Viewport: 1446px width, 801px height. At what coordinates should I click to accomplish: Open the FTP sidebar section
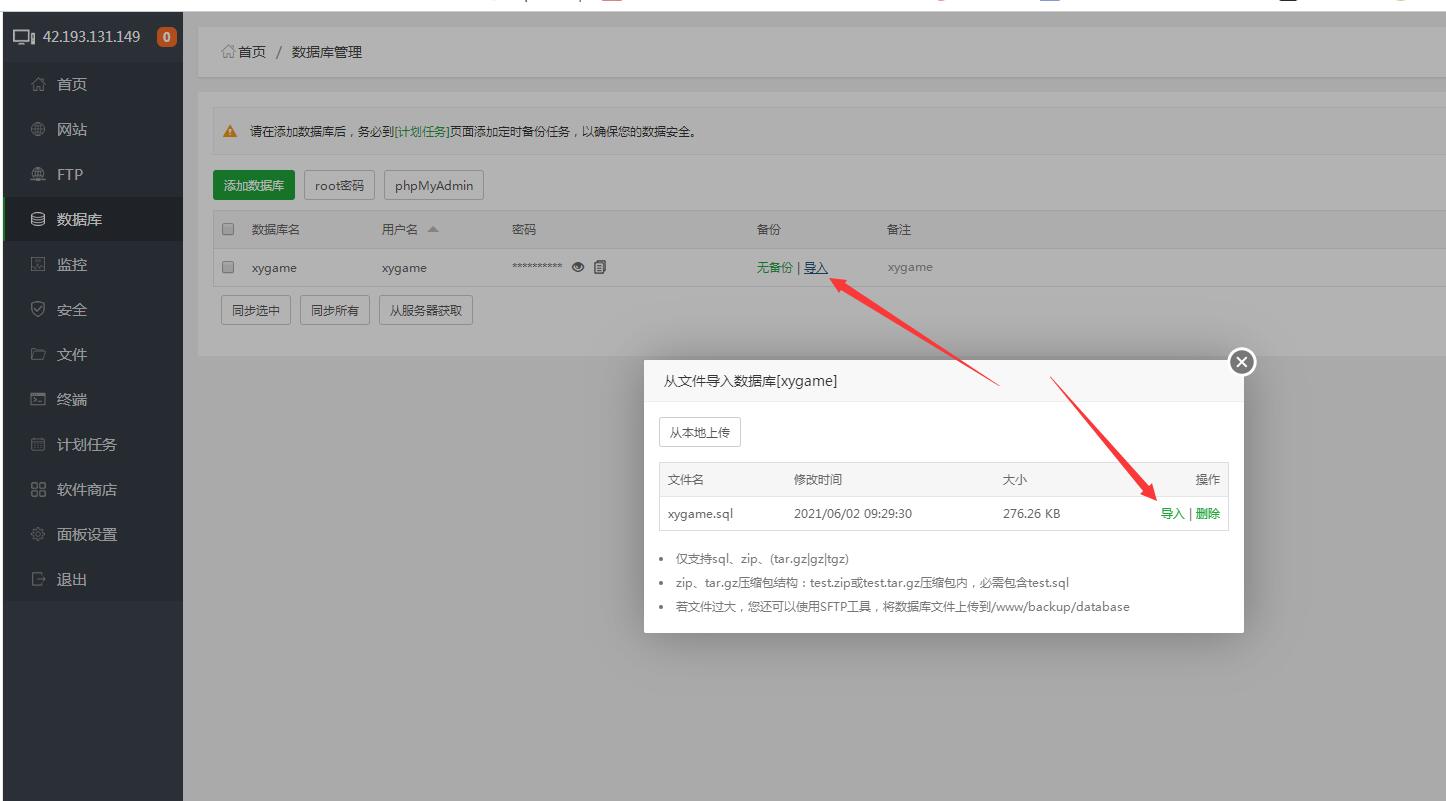70,175
